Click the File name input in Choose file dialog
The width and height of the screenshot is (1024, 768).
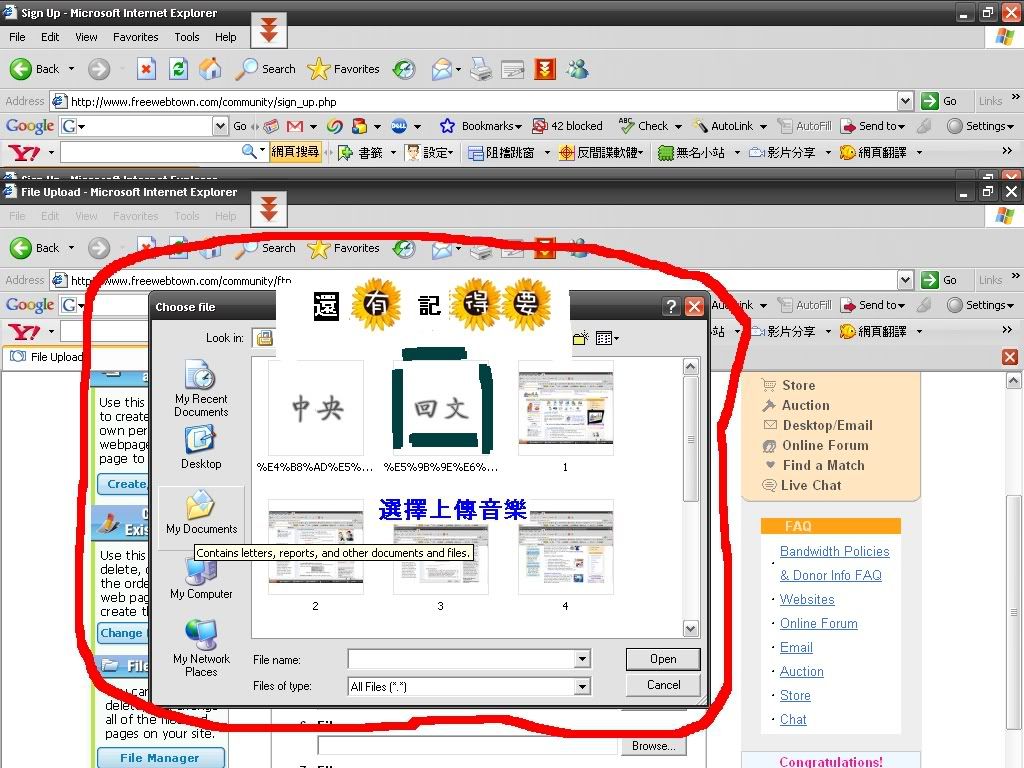(461, 659)
